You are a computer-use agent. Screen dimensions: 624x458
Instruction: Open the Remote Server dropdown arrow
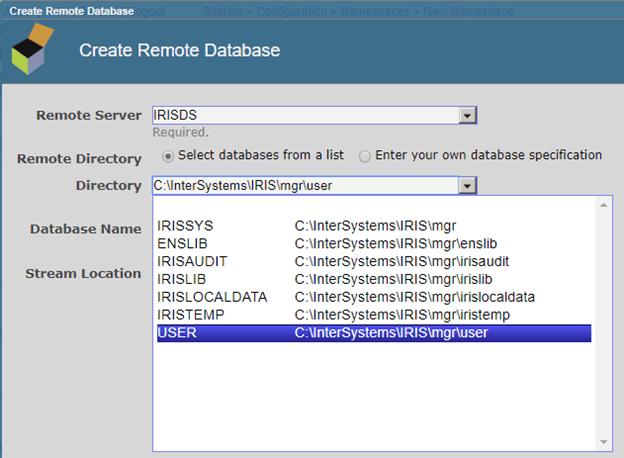point(467,115)
